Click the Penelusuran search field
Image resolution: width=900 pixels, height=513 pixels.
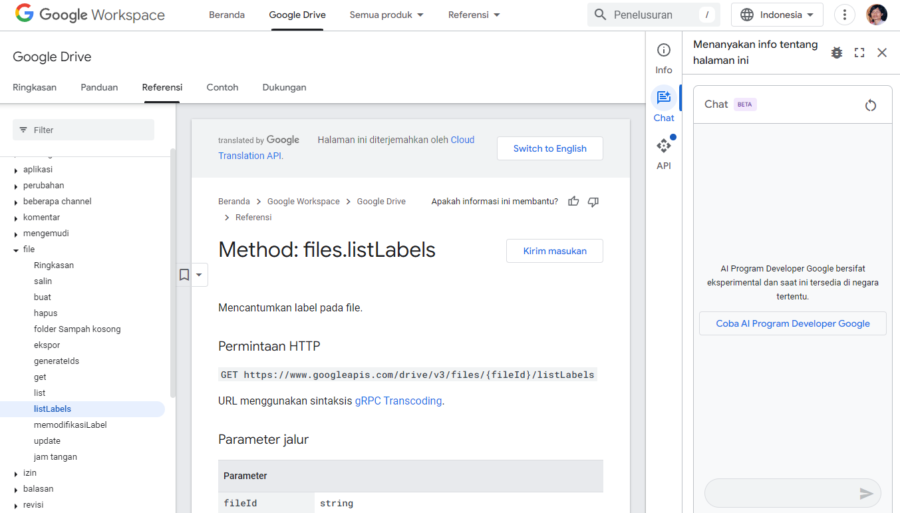tap(655, 15)
